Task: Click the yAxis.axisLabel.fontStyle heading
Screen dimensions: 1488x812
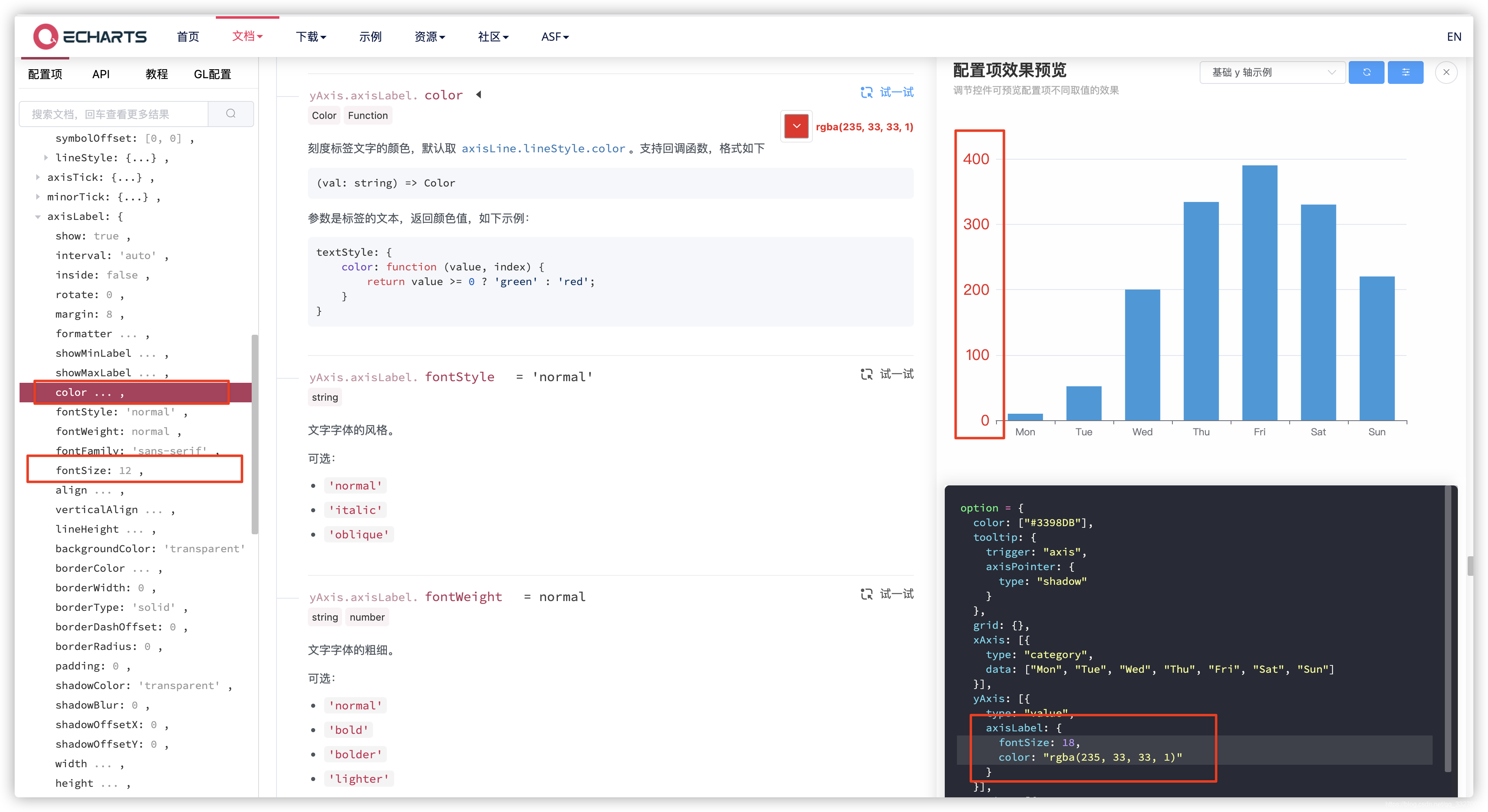Action: [402, 377]
